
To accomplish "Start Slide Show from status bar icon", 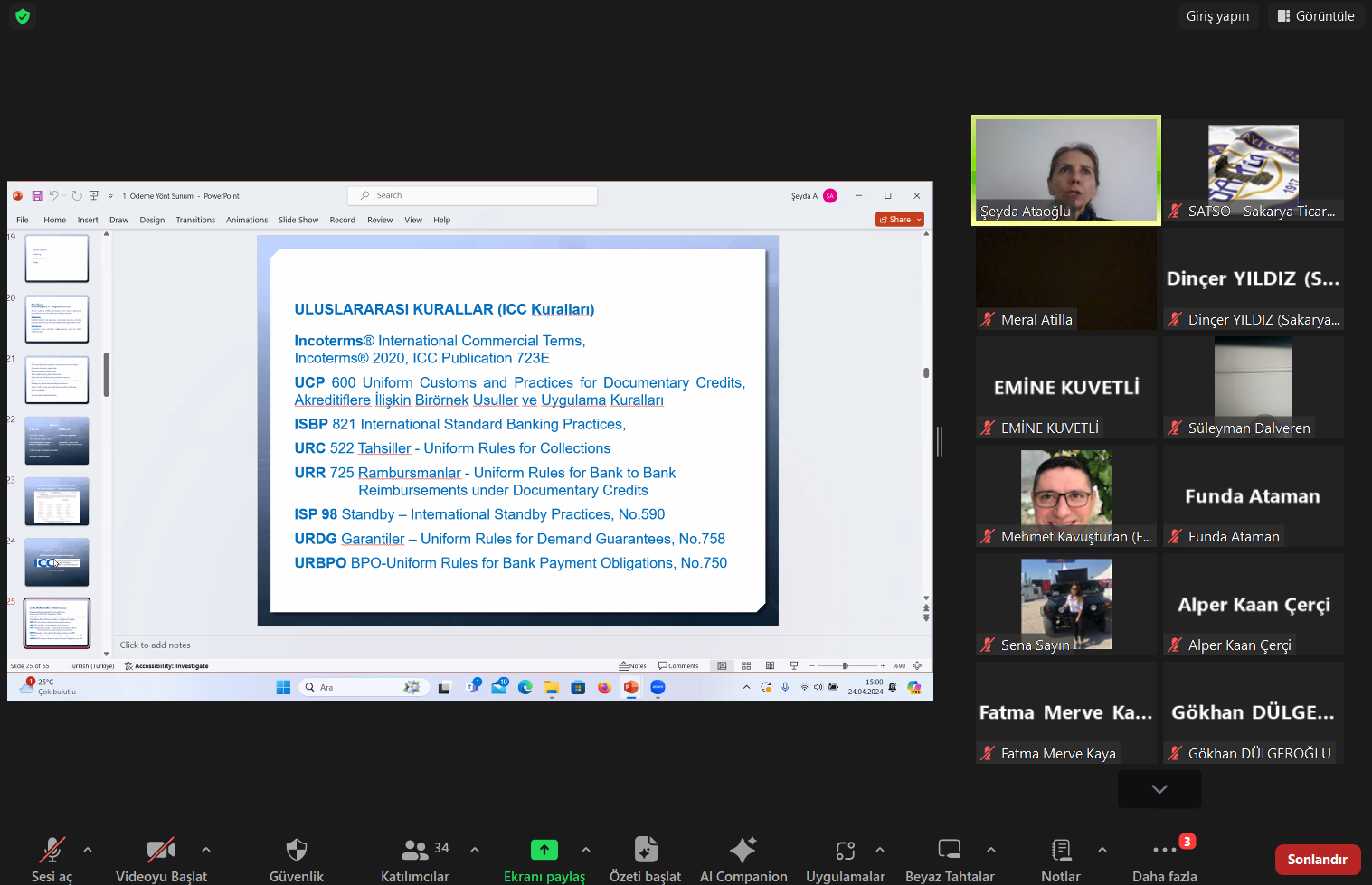I will click(794, 665).
